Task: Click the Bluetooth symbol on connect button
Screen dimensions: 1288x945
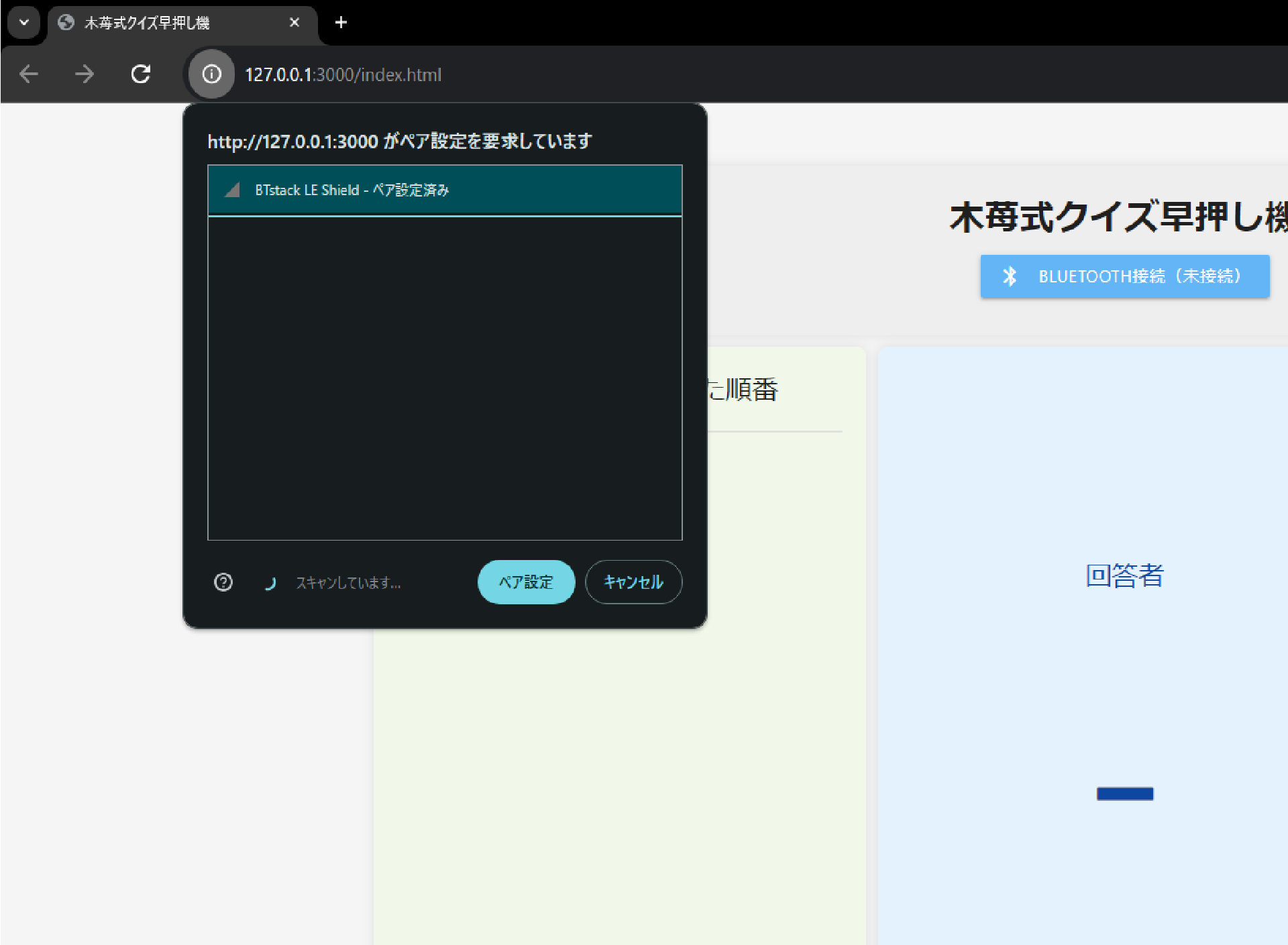Action: (1010, 276)
